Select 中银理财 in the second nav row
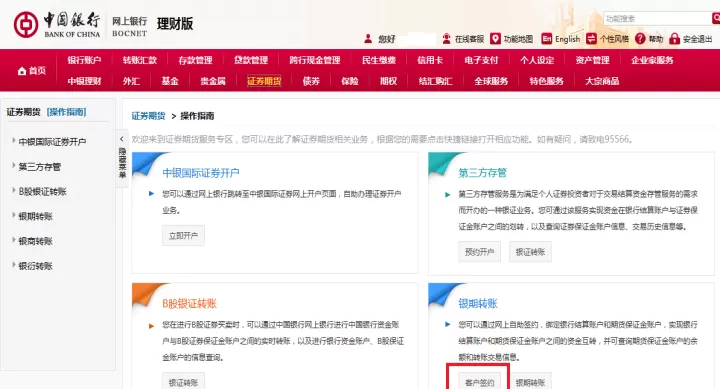Screen dimensions: 720x389 coord(84,81)
